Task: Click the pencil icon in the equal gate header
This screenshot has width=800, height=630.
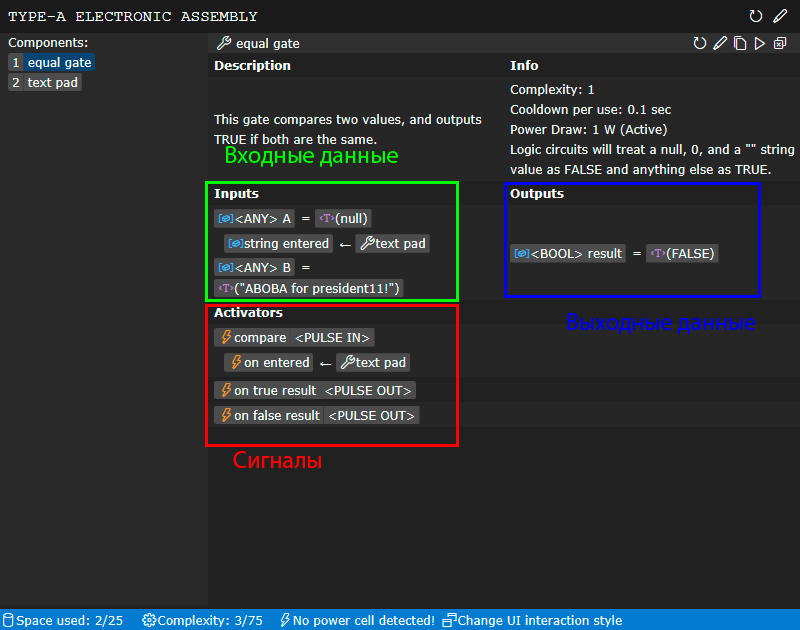Action: coord(720,43)
